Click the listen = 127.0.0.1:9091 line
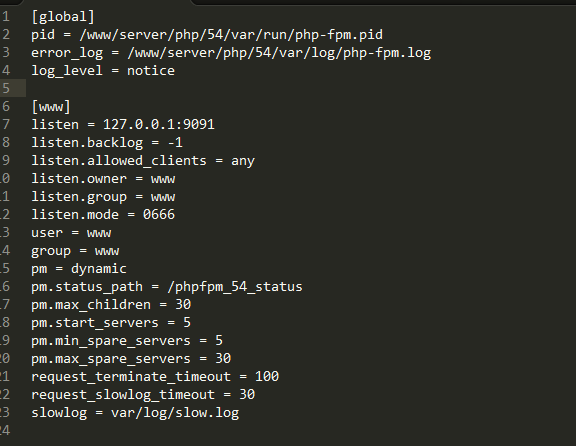 pos(123,125)
